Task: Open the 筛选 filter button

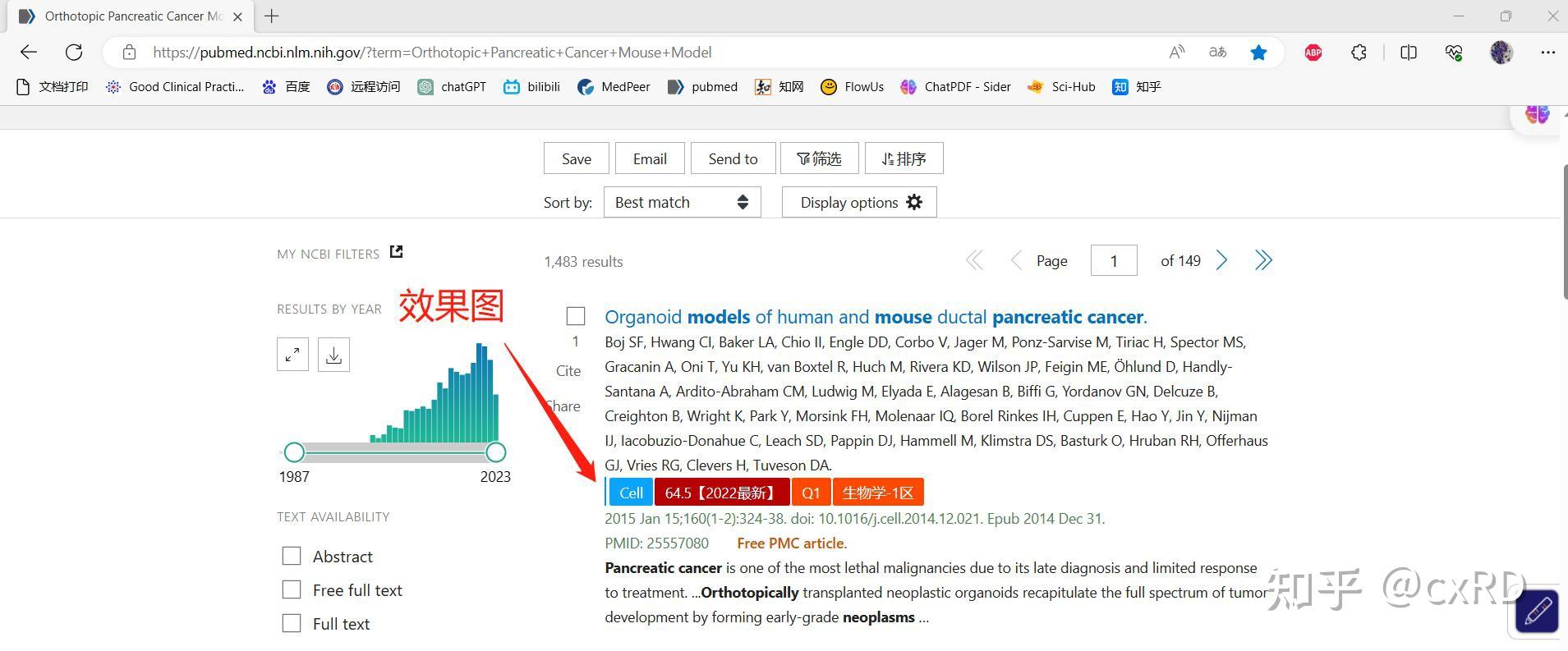Action: tap(819, 158)
